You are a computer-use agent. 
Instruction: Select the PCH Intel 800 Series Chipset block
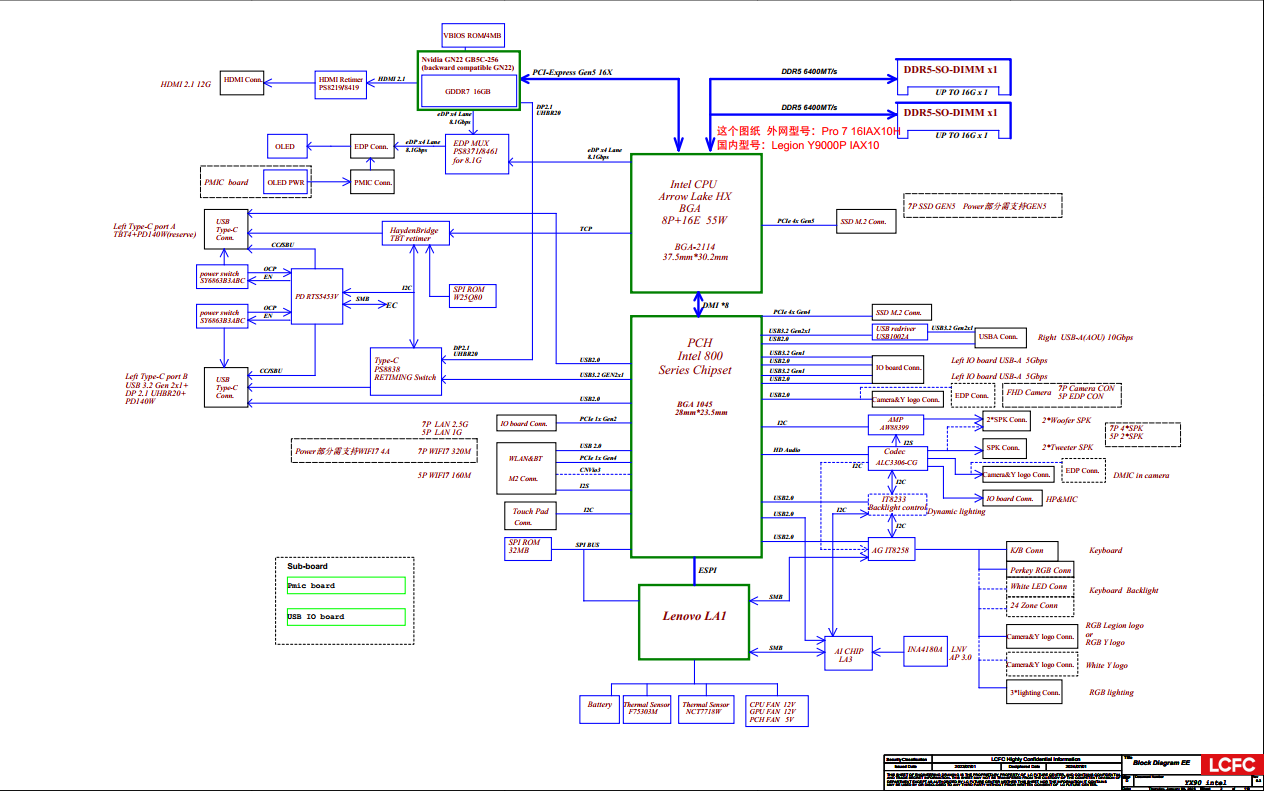coord(696,436)
